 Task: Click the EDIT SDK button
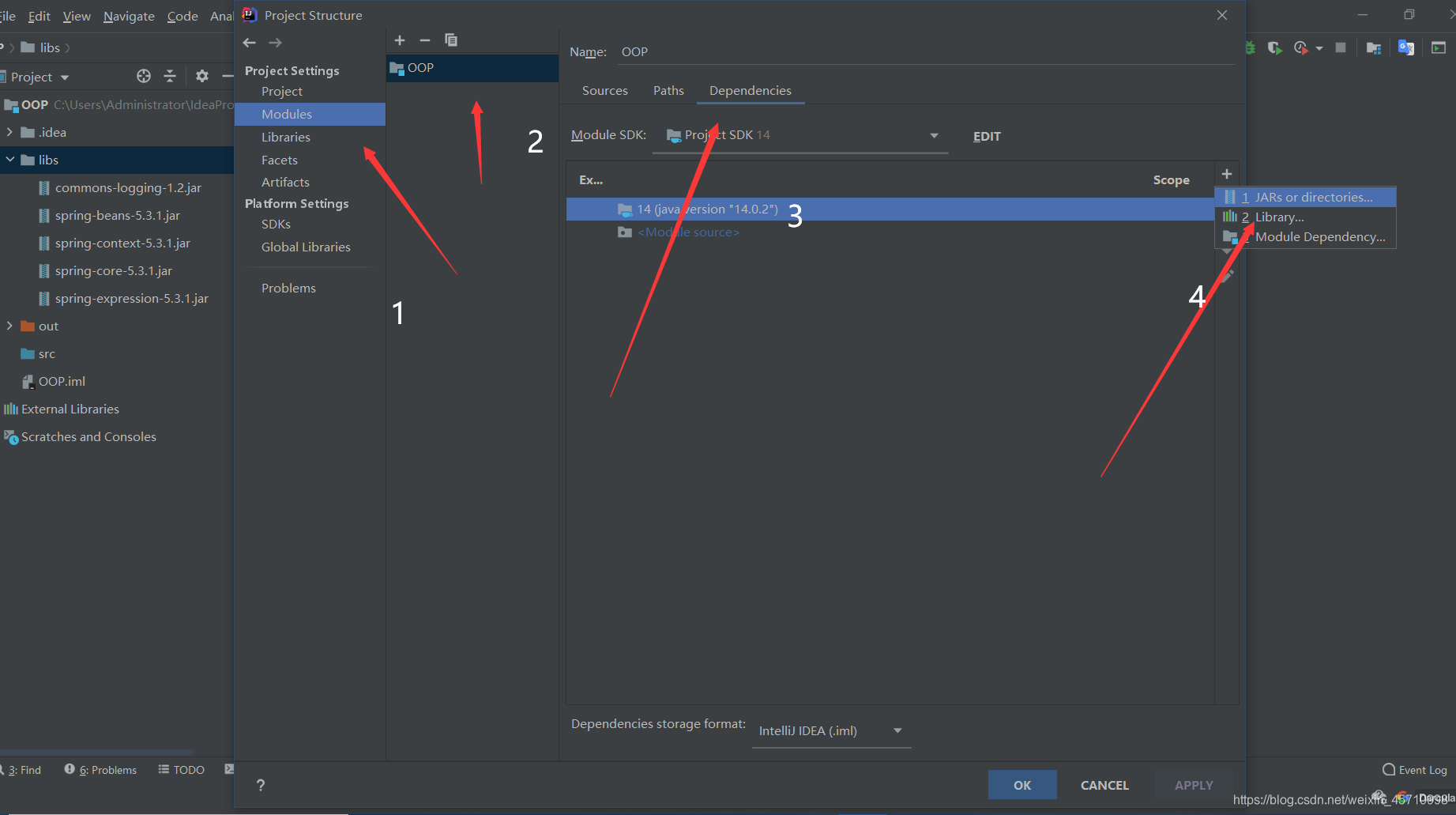(987, 137)
